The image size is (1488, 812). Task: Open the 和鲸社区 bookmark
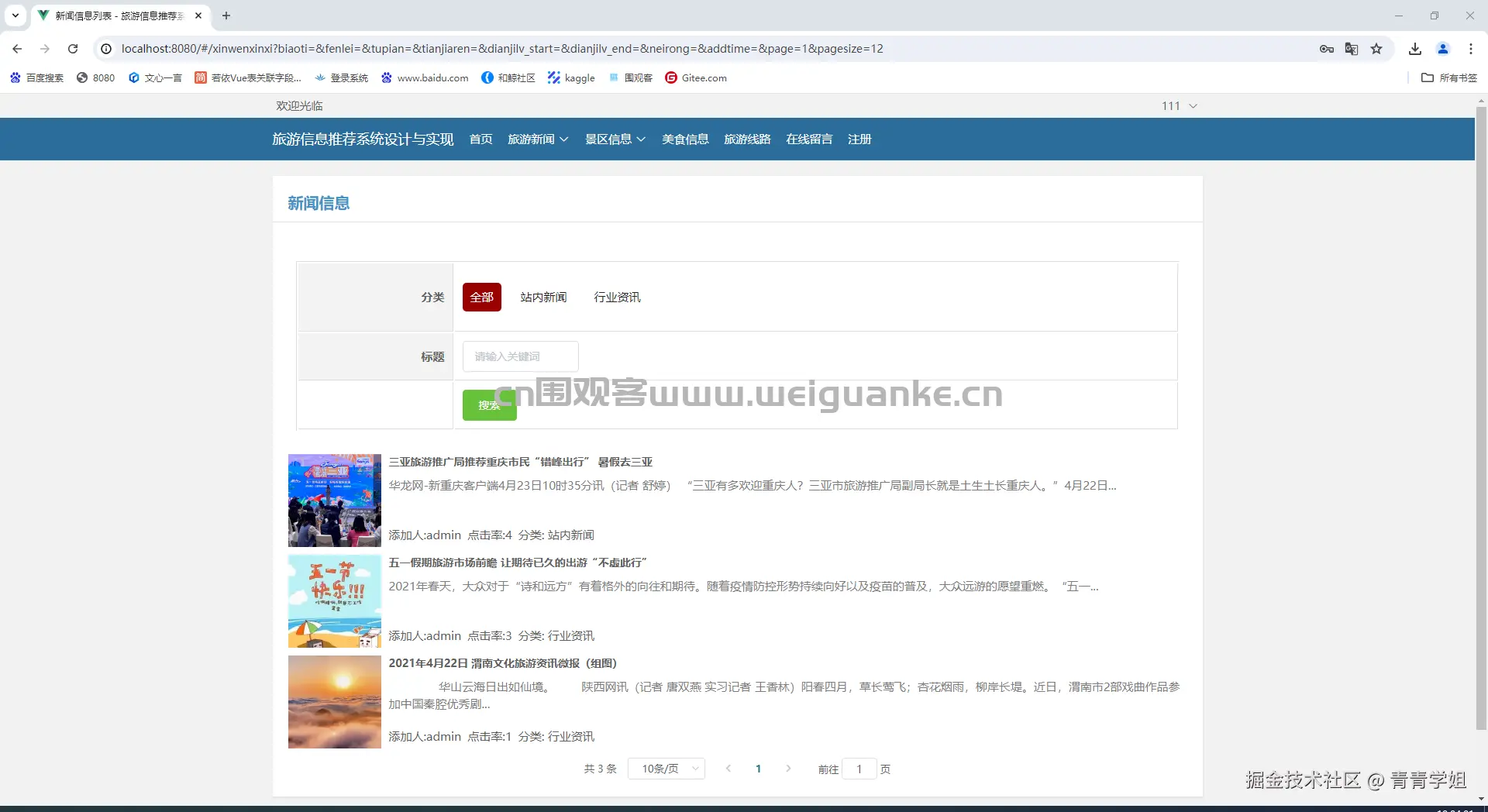(508, 77)
